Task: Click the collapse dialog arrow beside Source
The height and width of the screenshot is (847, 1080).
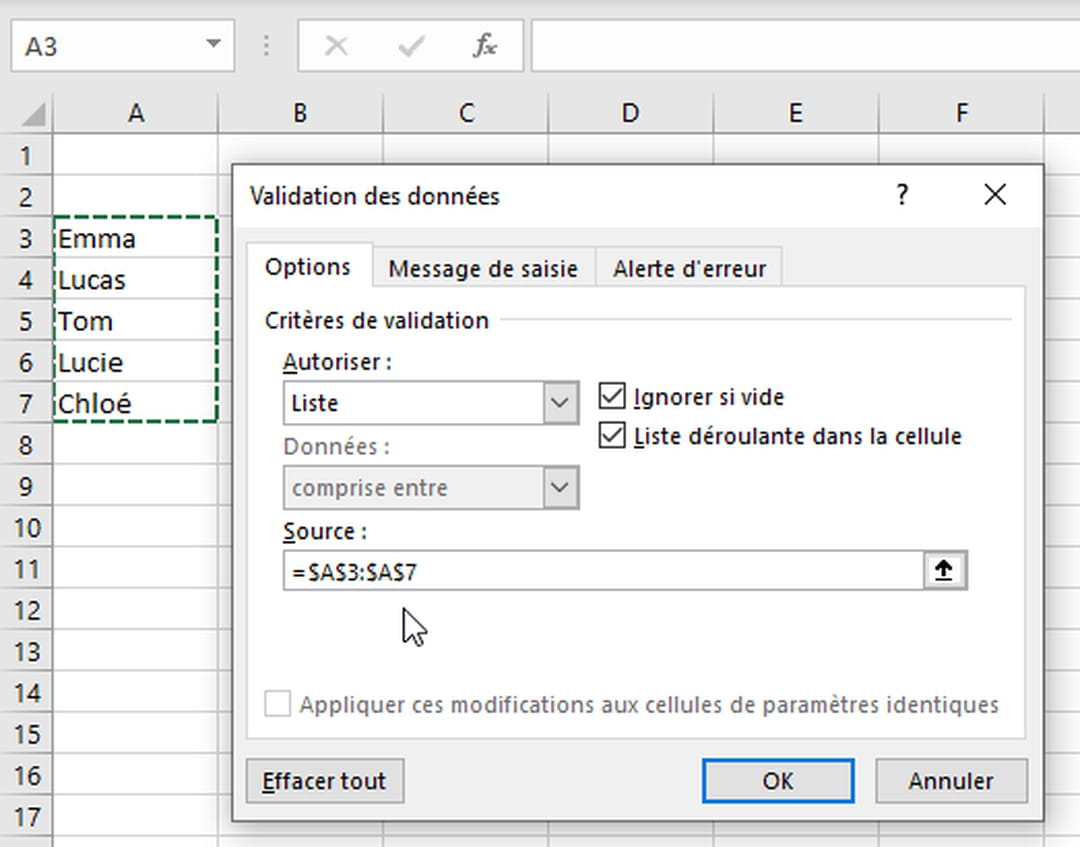Action: coord(943,569)
